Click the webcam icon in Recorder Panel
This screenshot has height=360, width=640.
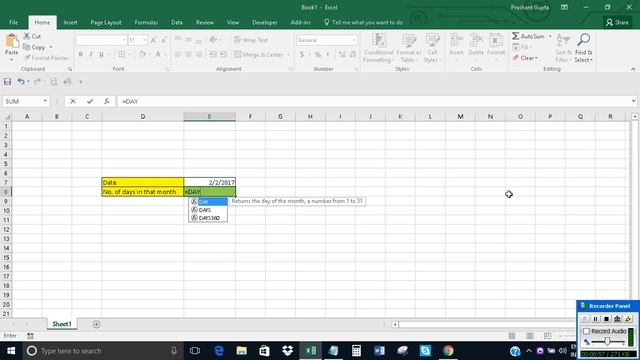point(617,319)
